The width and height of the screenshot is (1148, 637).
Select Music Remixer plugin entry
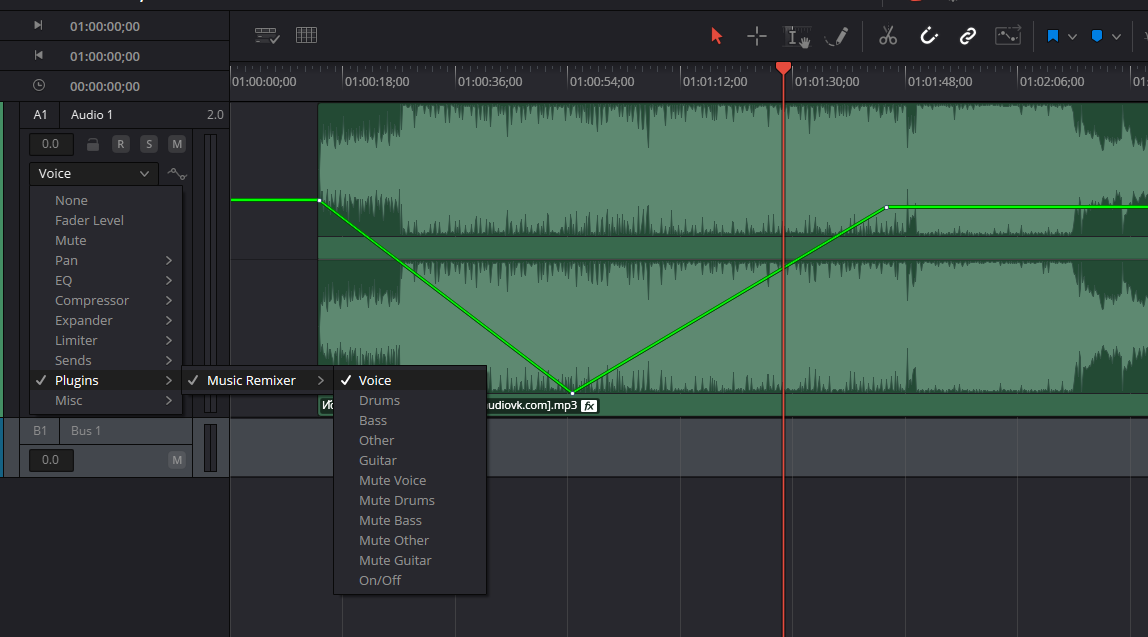pos(257,381)
